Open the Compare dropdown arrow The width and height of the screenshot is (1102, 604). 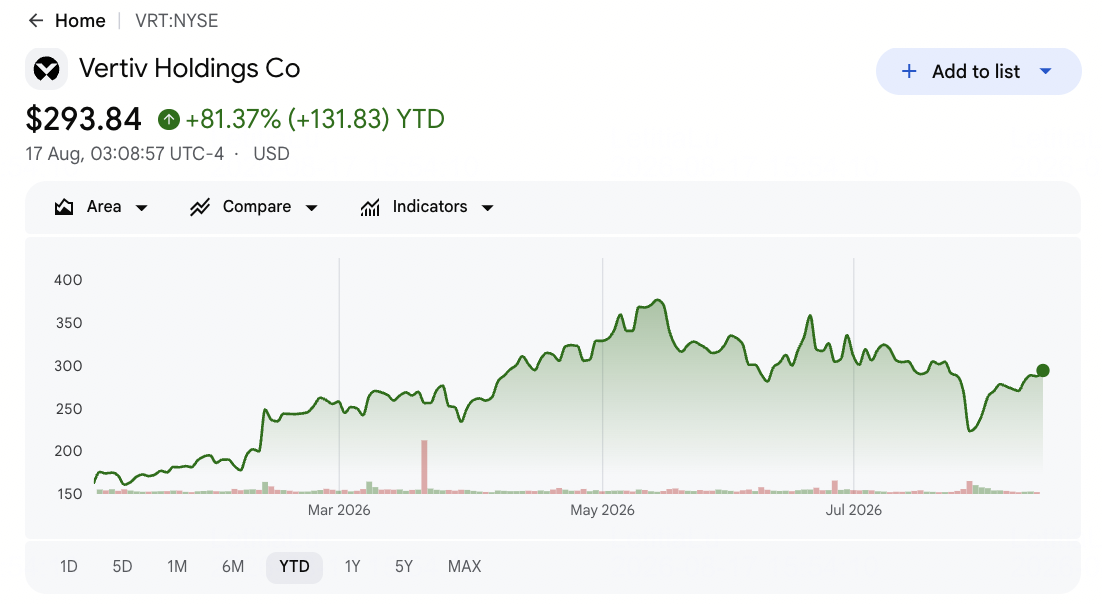(311, 207)
